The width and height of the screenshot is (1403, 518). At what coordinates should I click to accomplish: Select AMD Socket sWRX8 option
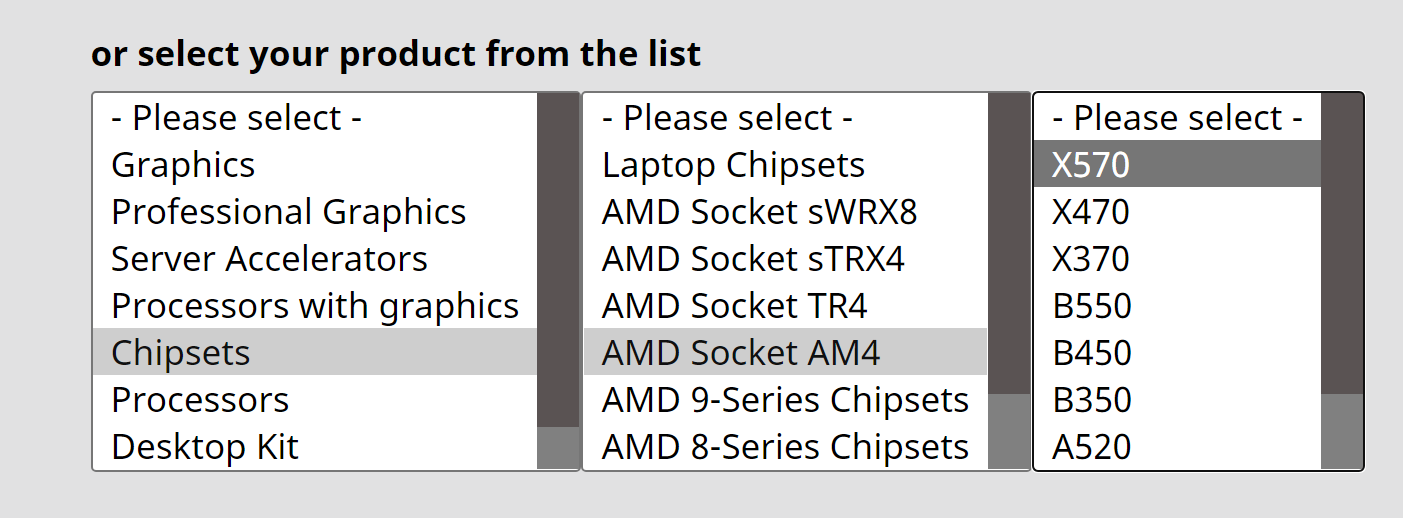[786, 212]
